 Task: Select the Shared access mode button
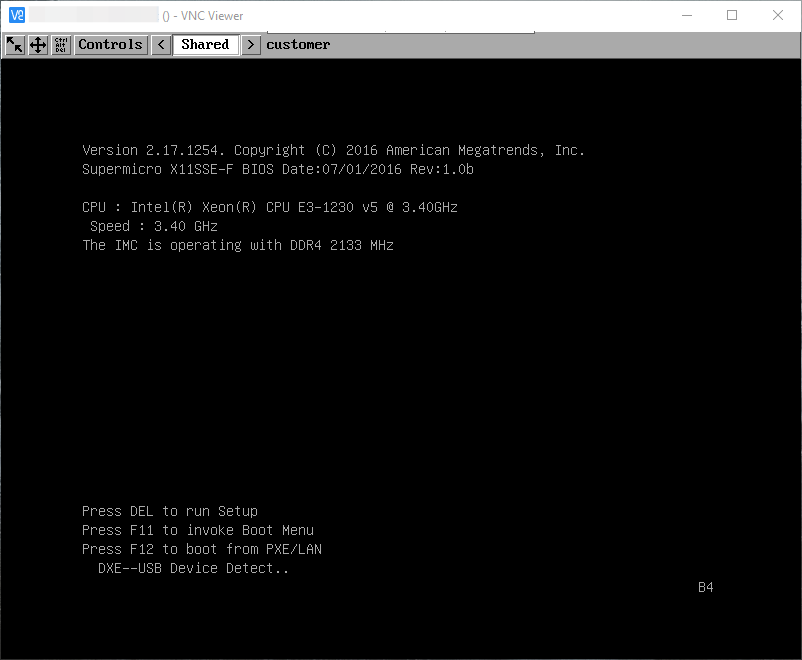206,45
